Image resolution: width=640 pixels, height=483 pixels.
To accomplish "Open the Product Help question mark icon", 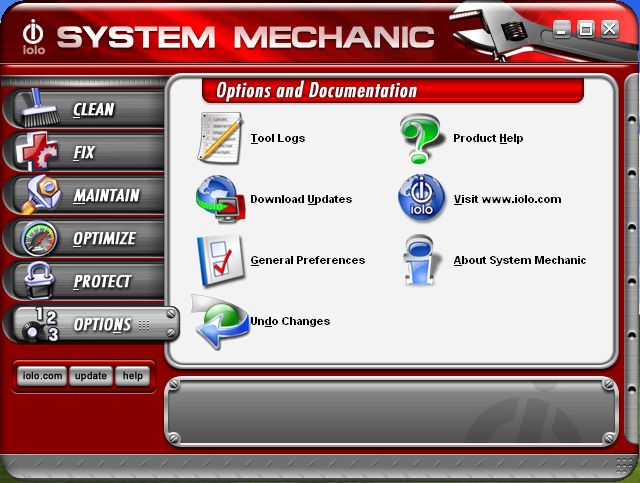I will pyautogui.click(x=422, y=138).
